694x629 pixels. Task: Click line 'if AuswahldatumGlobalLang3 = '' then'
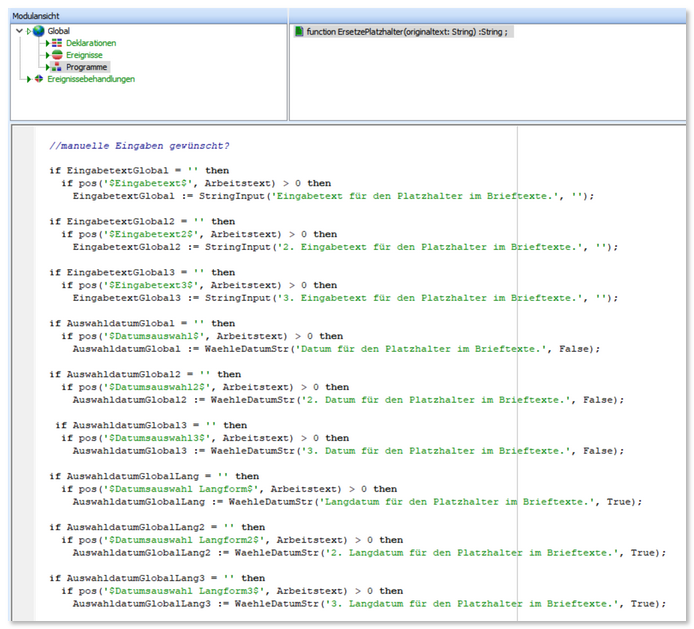tap(158, 578)
